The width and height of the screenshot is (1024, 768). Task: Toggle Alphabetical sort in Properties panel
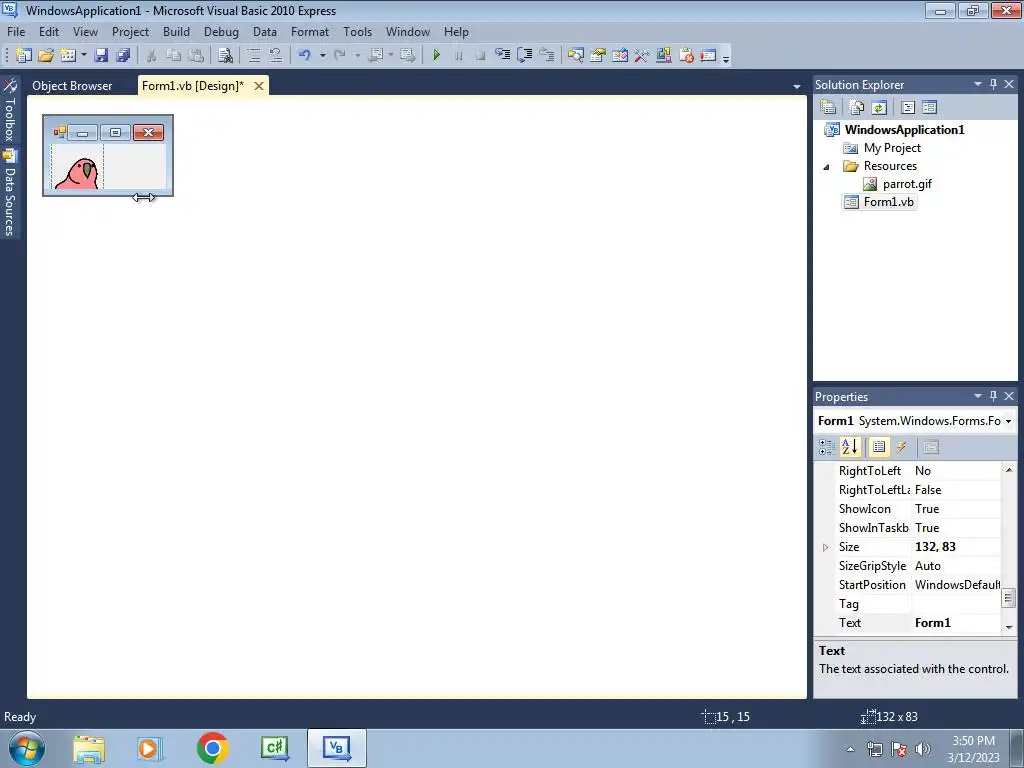tap(850, 447)
